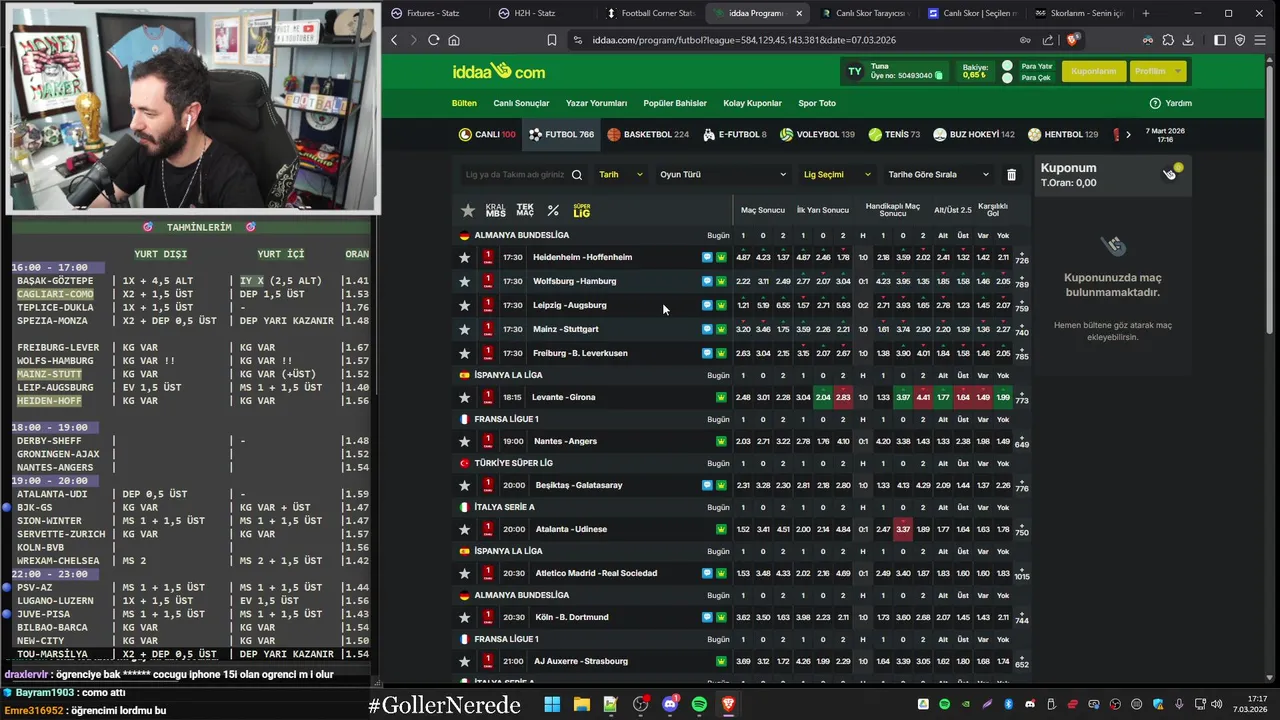Favorite the Beşiktaş - Galatasaray match star
The image size is (1280, 720).
pyautogui.click(x=464, y=485)
